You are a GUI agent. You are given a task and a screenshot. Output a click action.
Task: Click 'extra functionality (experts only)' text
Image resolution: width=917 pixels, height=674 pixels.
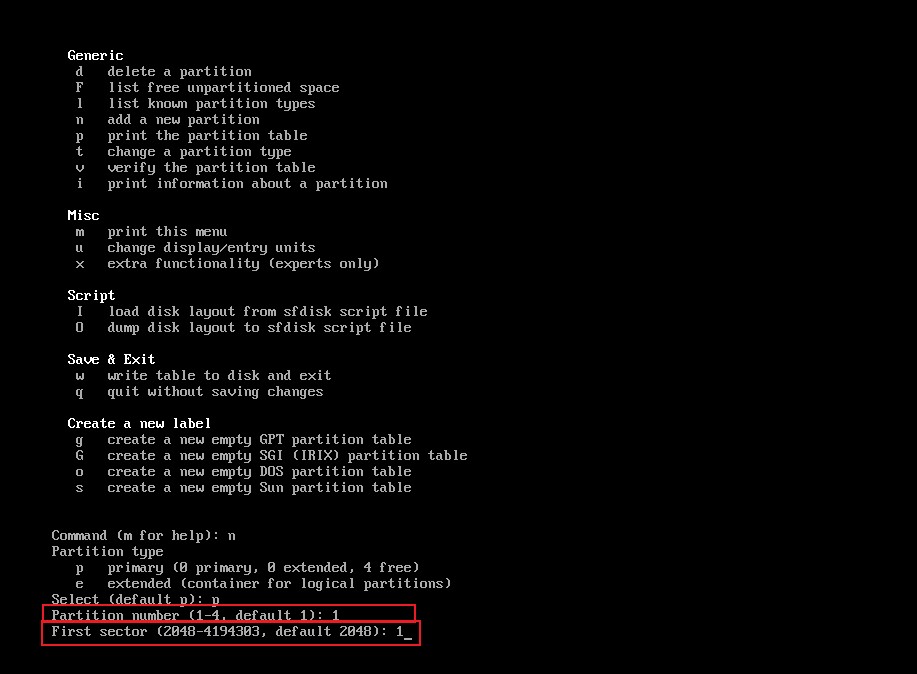point(243,264)
